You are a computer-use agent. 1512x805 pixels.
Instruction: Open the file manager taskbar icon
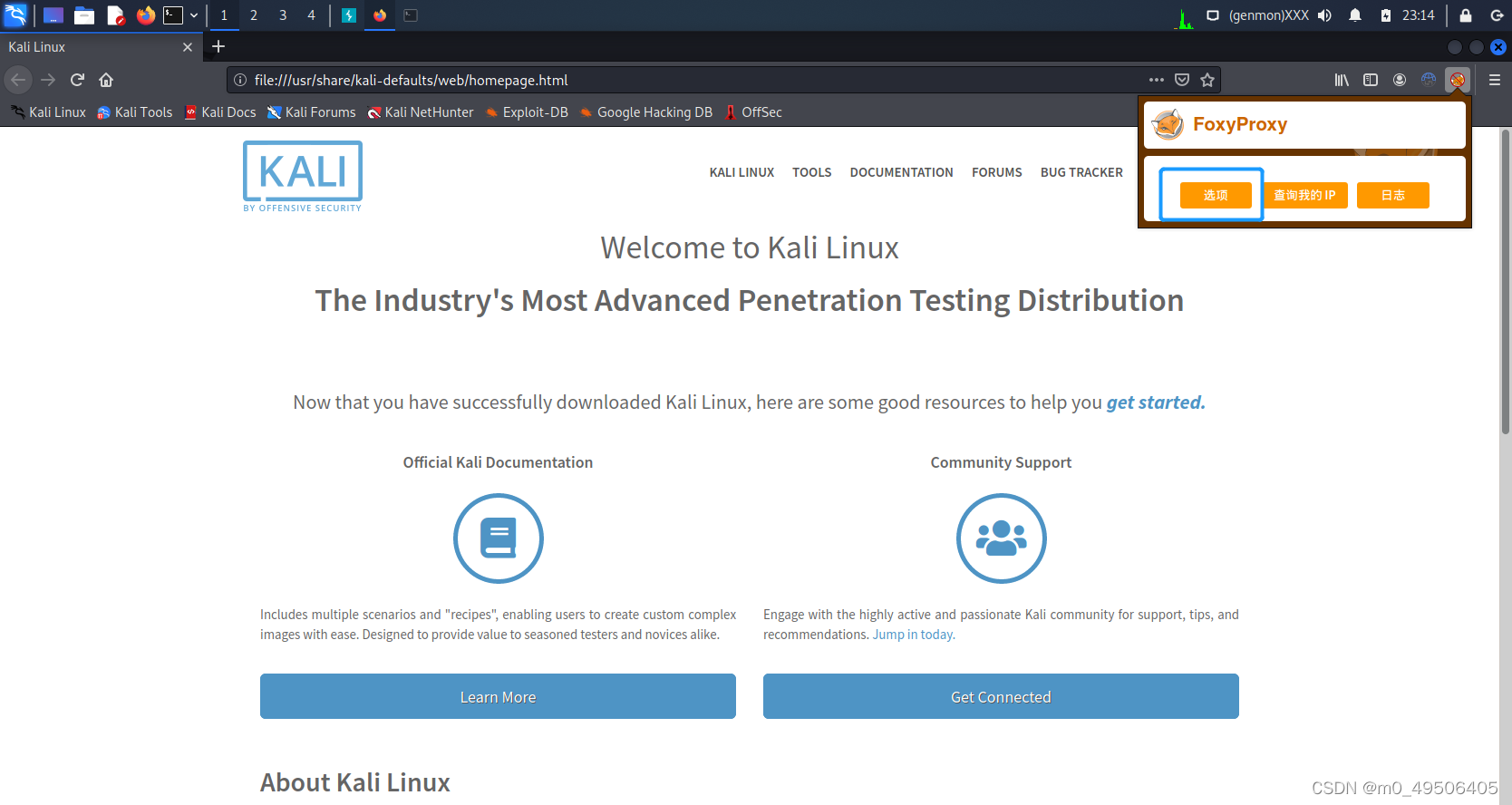(x=84, y=15)
